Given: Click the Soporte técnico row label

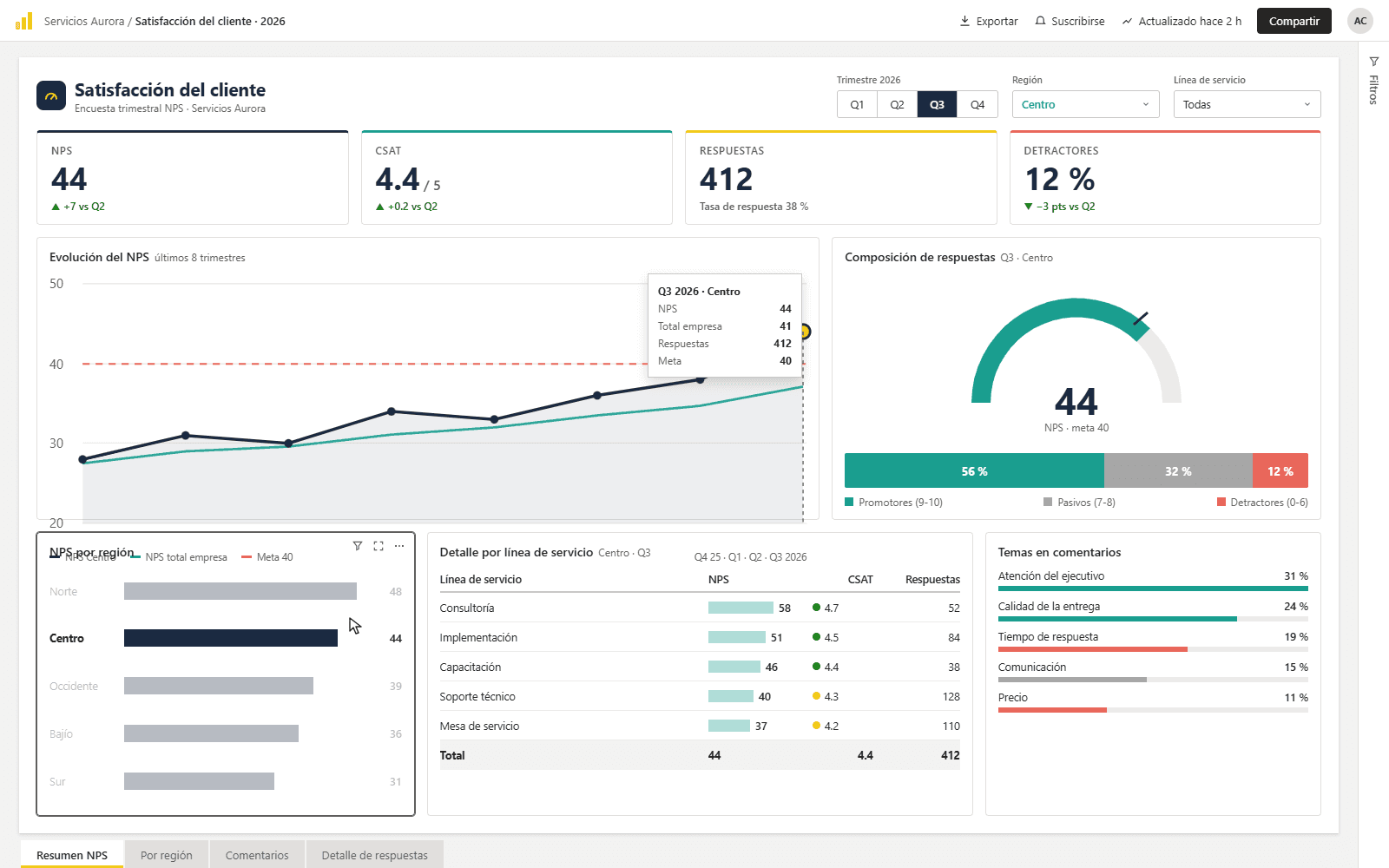Looking at the screenshot, I should click(x=477, y=696).
